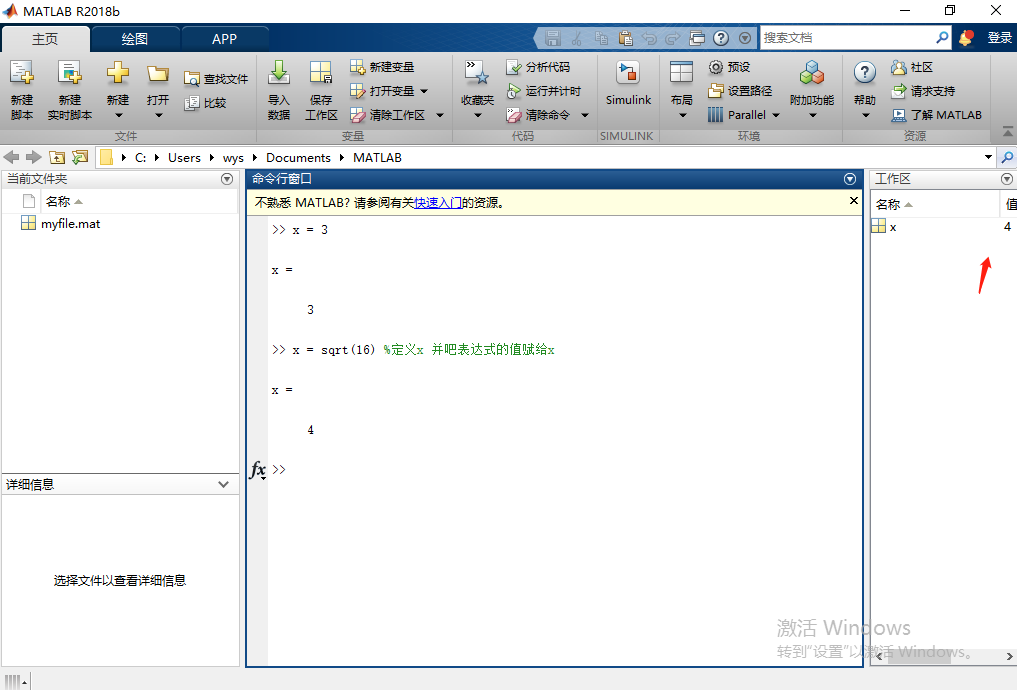Switch to the 主页 tab
This screenshot has height=690, width=1017.
[x=45, y=39]
